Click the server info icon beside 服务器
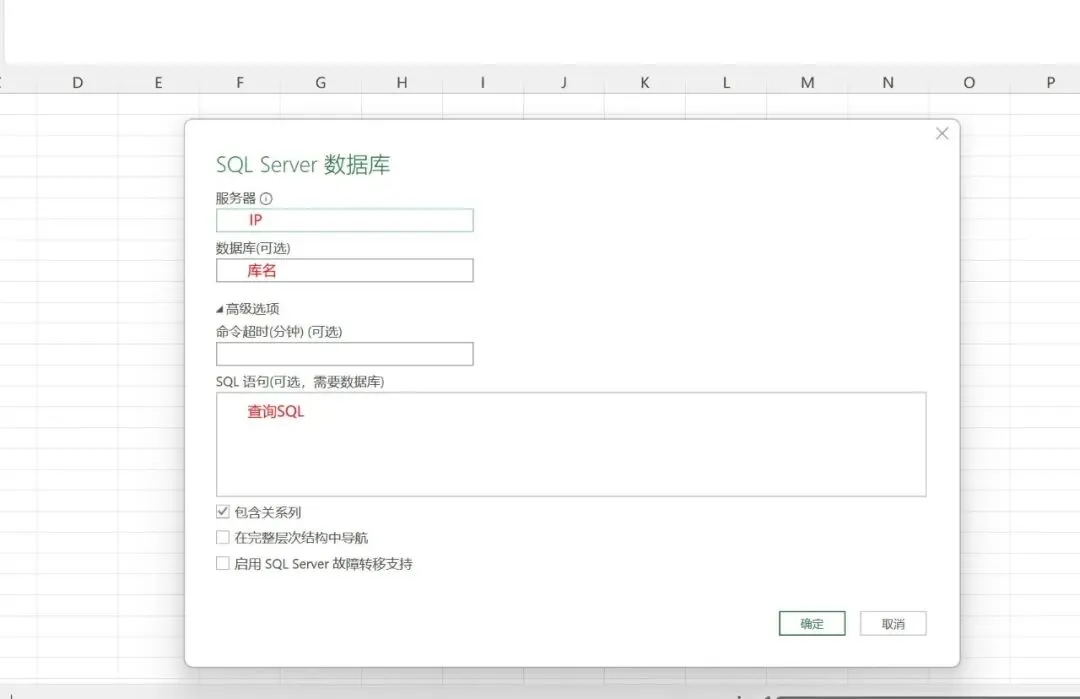The image size is (1080, 699). pos(266,198)
